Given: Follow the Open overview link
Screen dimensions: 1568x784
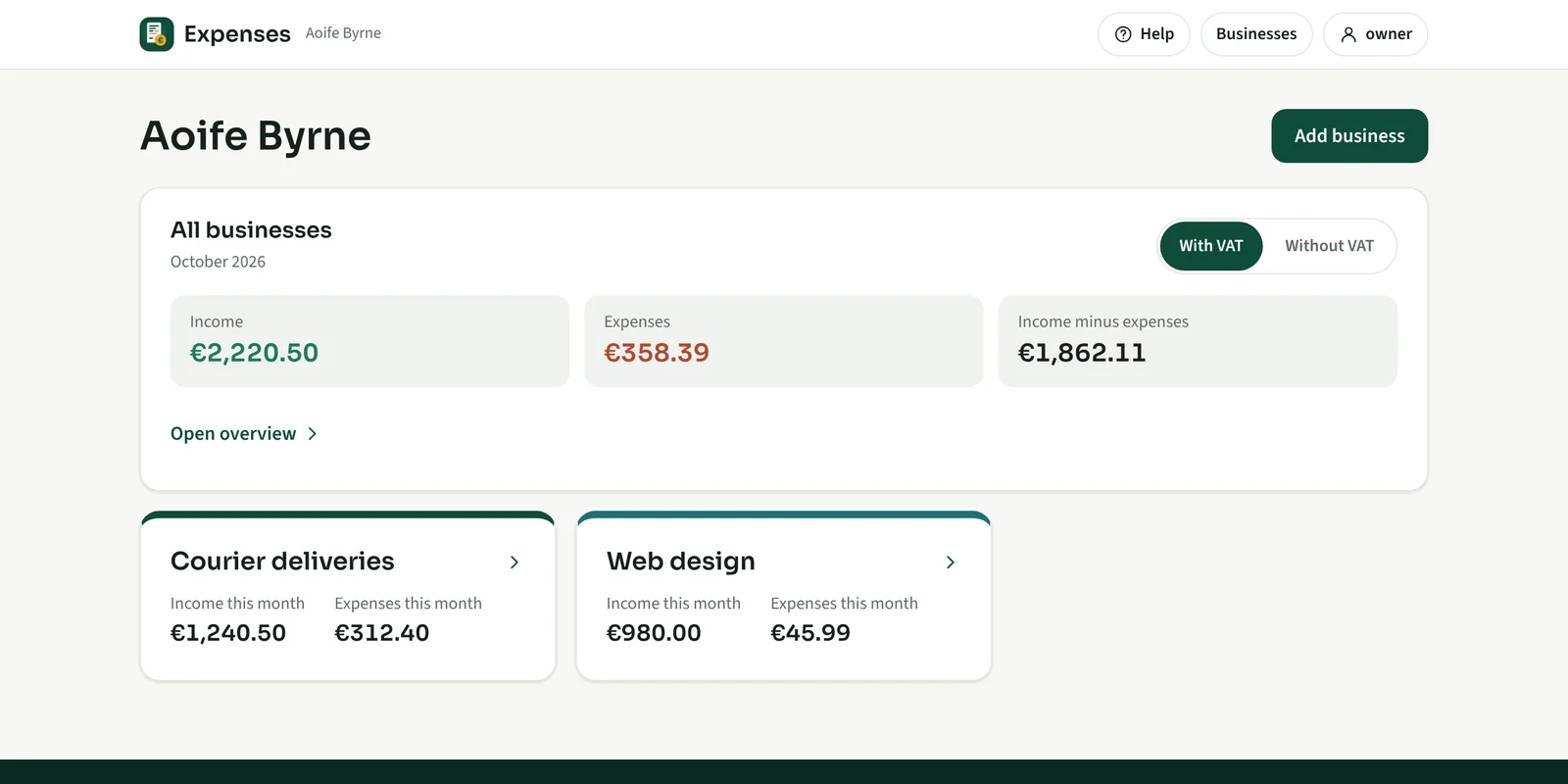Looking at the screenshot, I should point(244,434).
